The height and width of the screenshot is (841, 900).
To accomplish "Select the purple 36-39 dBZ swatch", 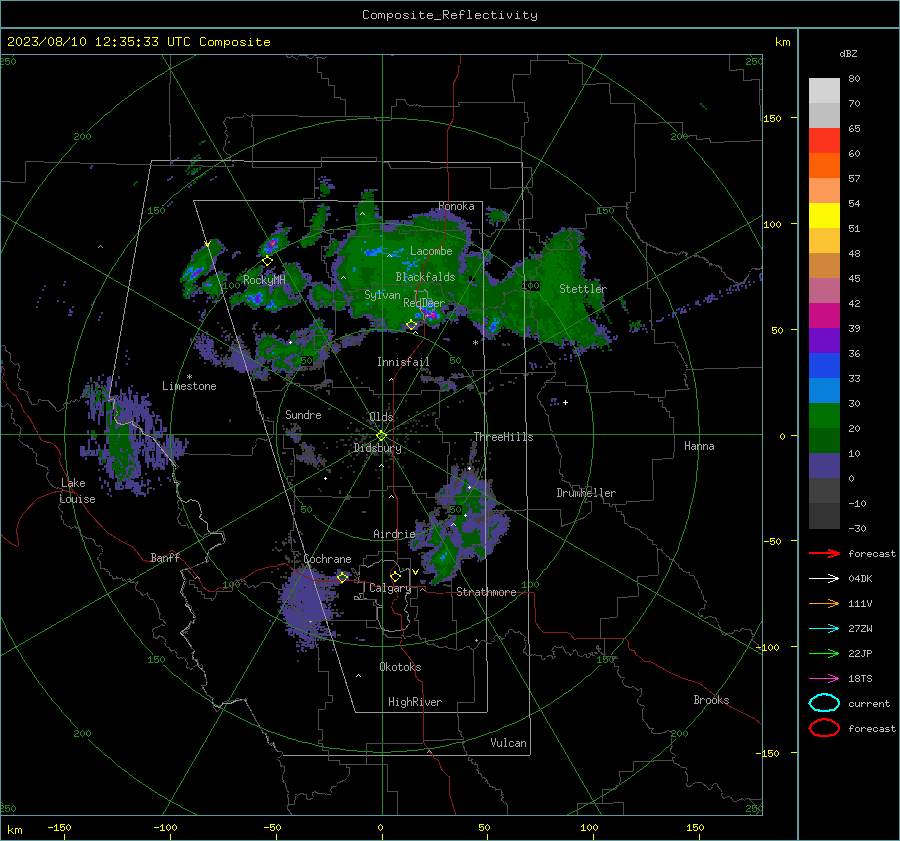I will 824,340.
